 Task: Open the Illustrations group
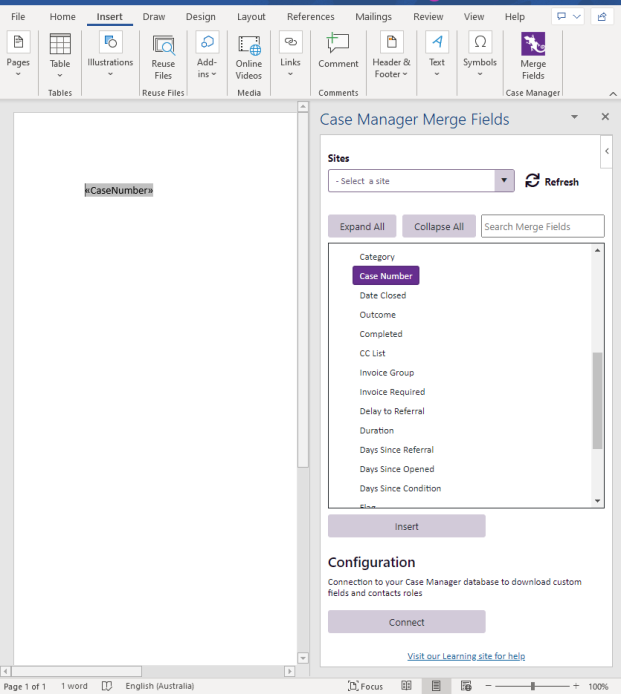point(110,54)
